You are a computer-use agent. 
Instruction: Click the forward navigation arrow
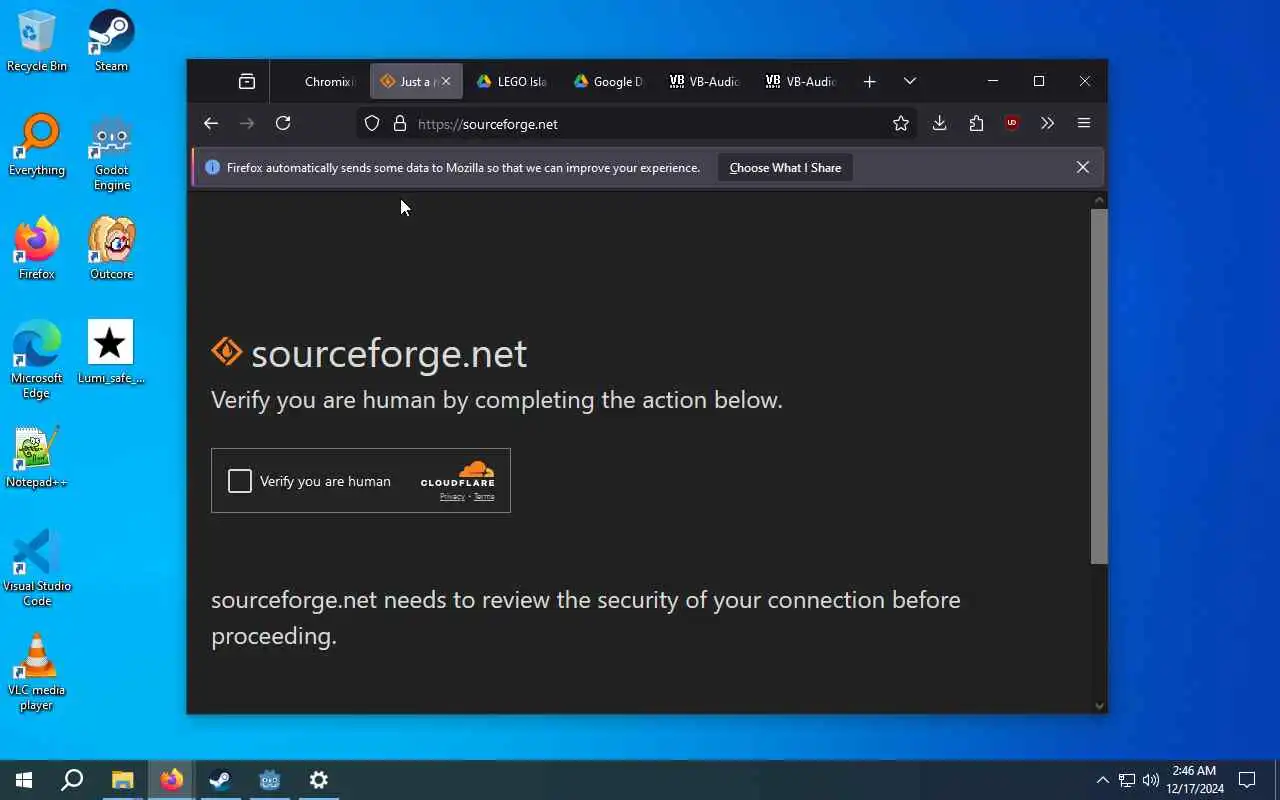pos(247,123)
